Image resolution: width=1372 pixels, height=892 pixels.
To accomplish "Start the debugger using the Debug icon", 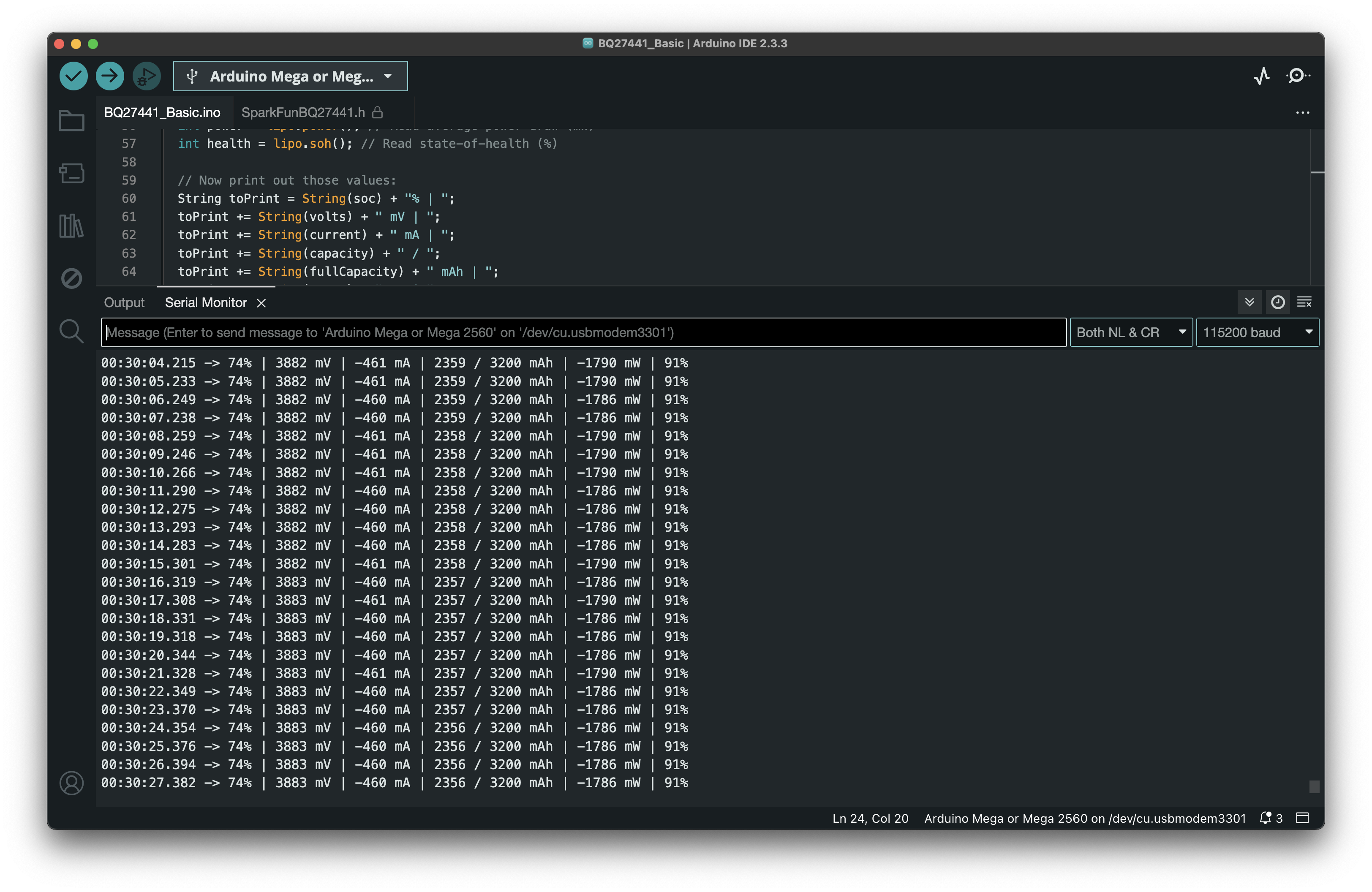I will coord(147,76).
